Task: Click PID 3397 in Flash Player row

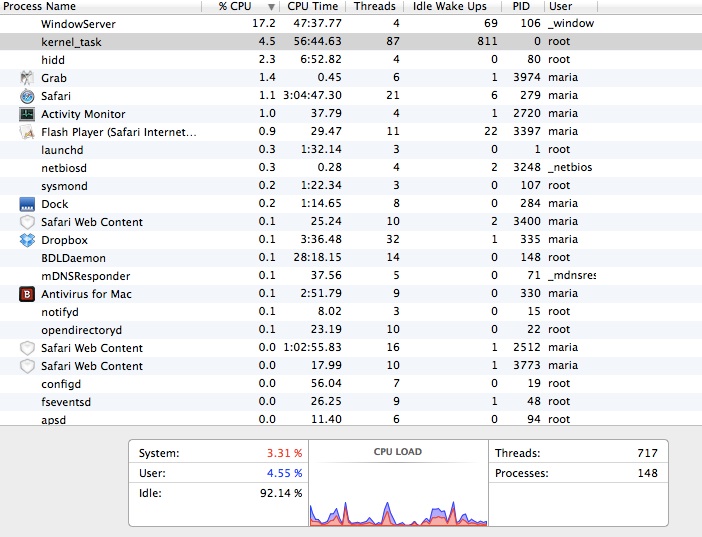Action: click(x=526, y=131)
